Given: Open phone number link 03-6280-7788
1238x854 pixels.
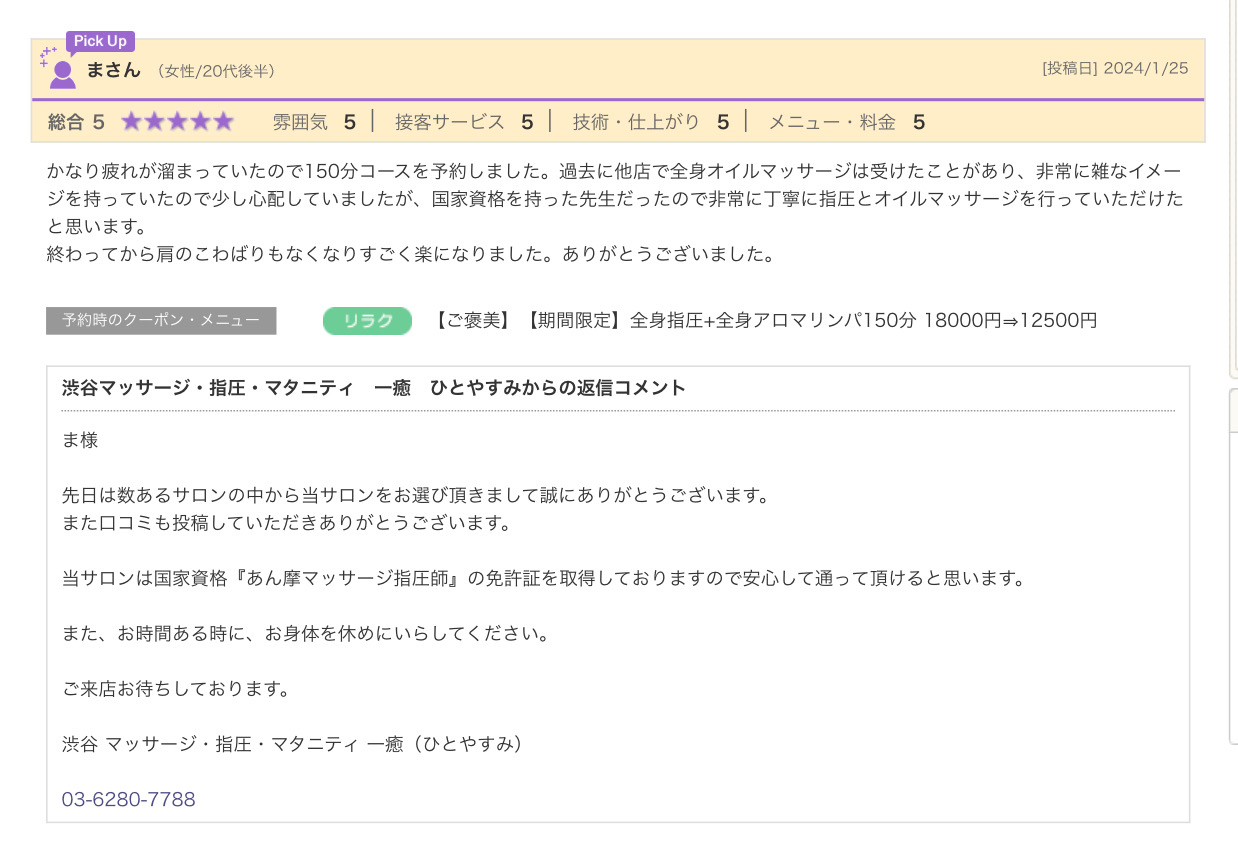Looking at the screenshot, I should click(x=129, y=799).
